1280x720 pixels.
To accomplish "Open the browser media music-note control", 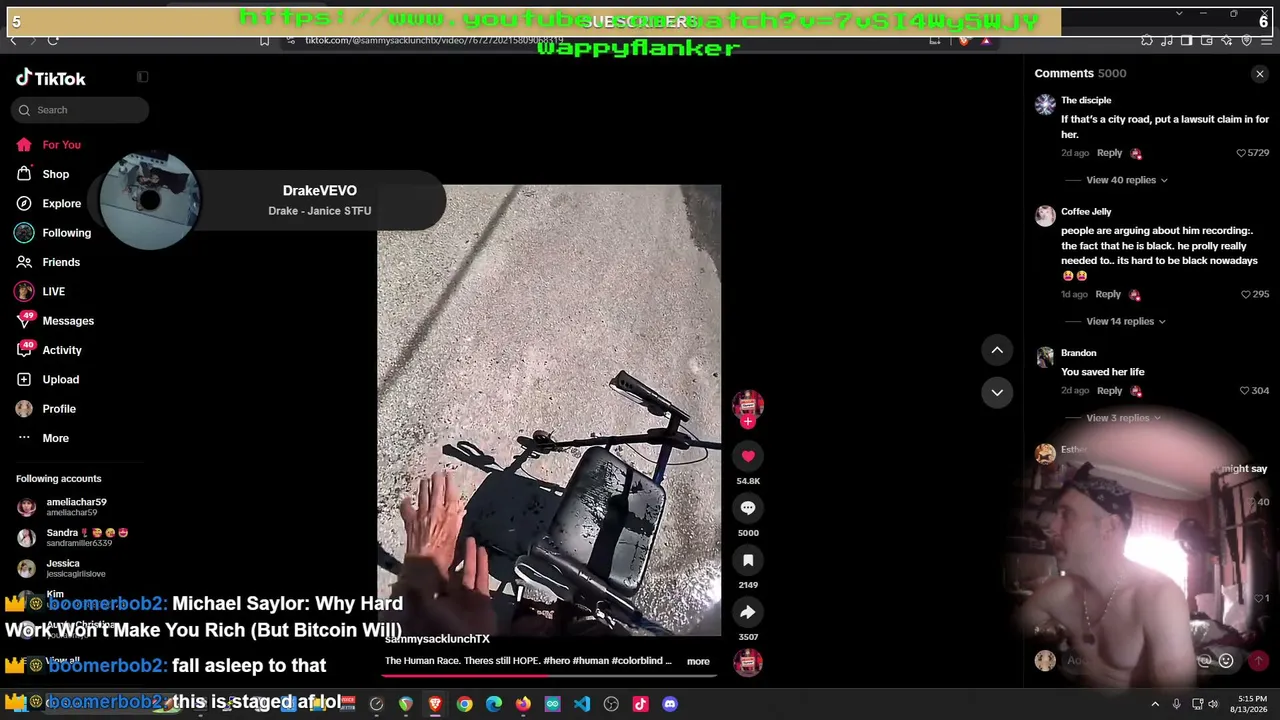I will 1167,40.
